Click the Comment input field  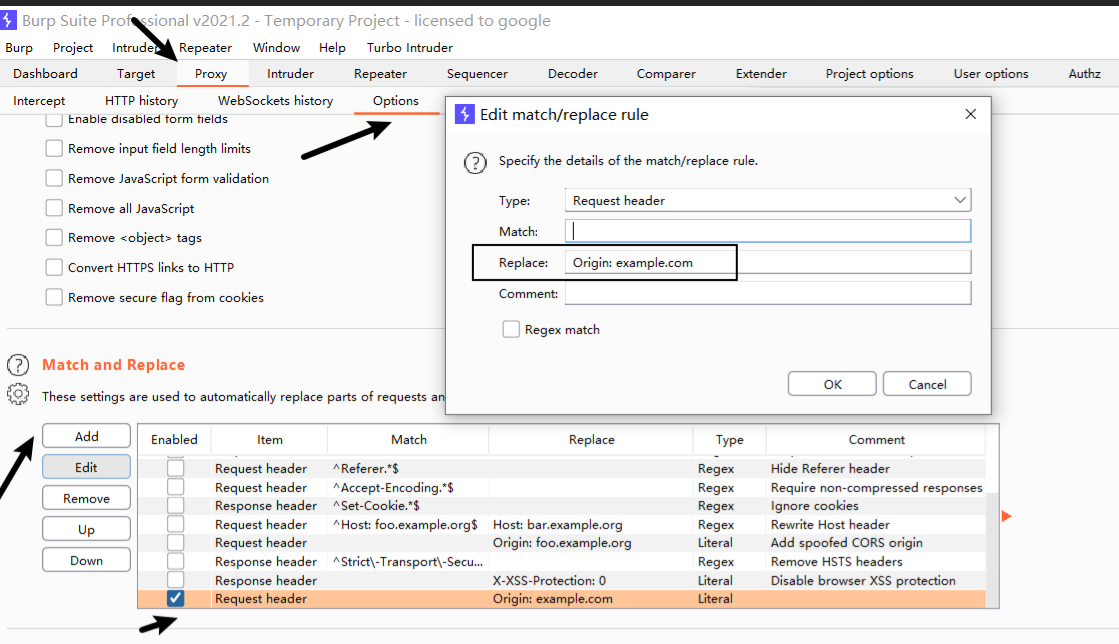click(x=768, y=293)
